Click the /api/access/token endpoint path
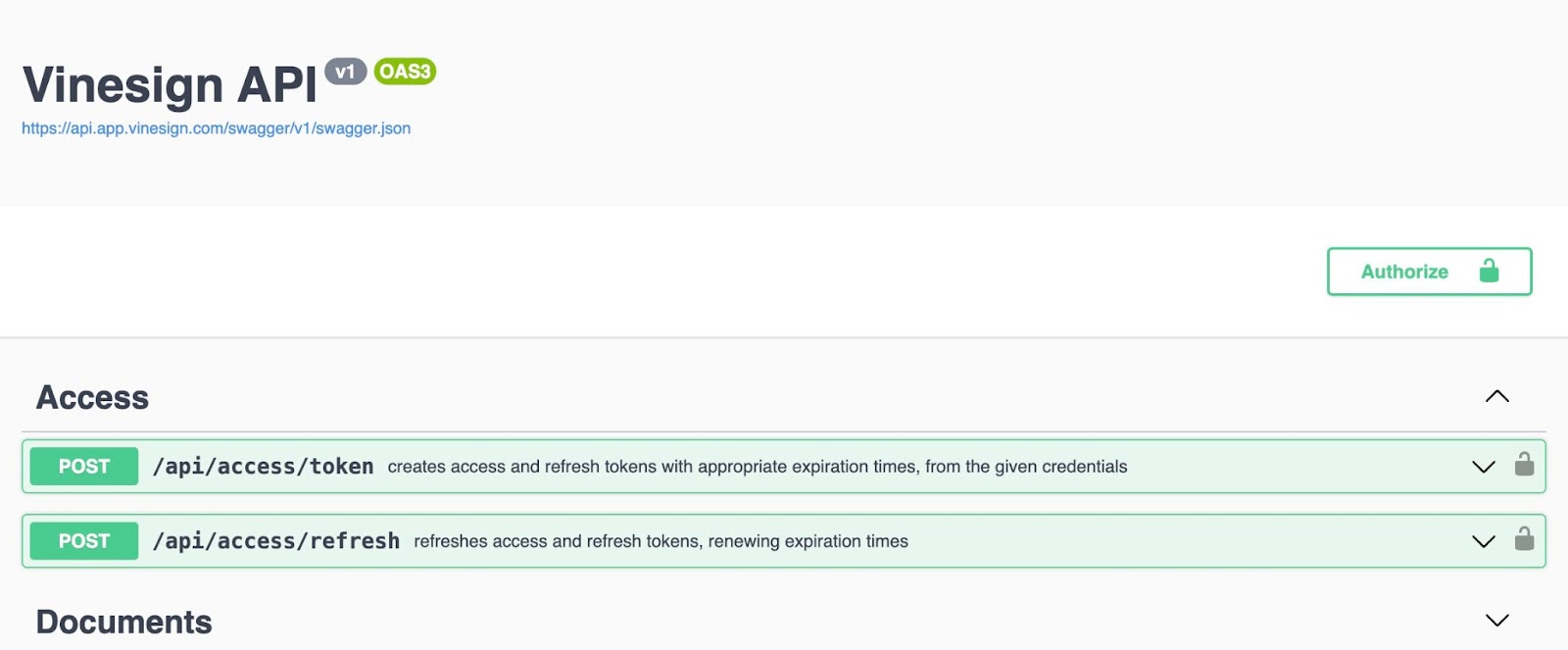The width and height of the screenshot is (1568, 650). click(x=263, y=467)
